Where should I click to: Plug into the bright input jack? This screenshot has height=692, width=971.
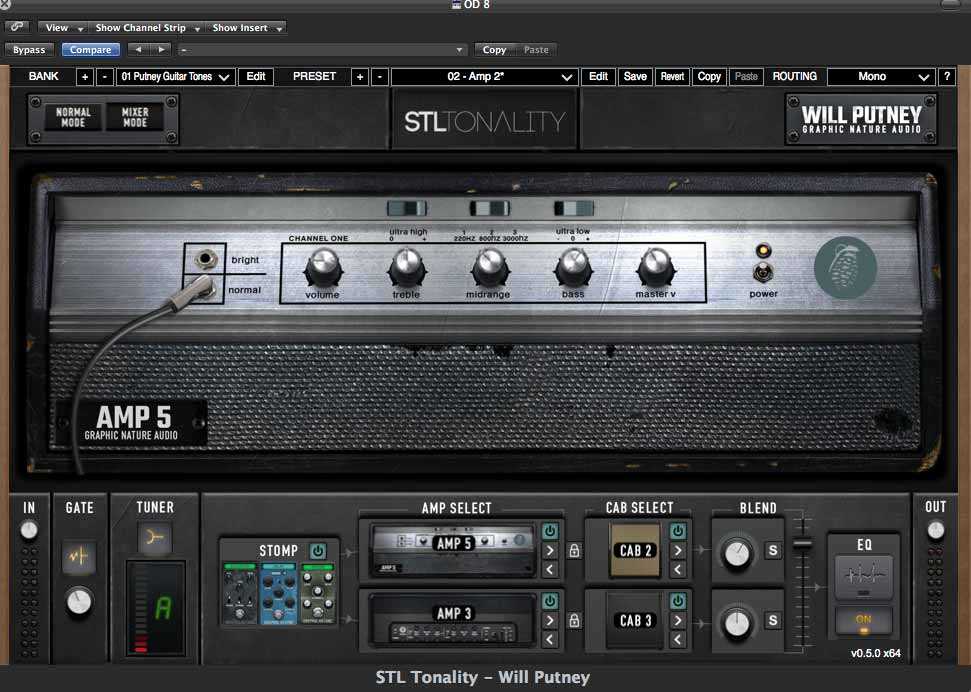click(206, 259)
